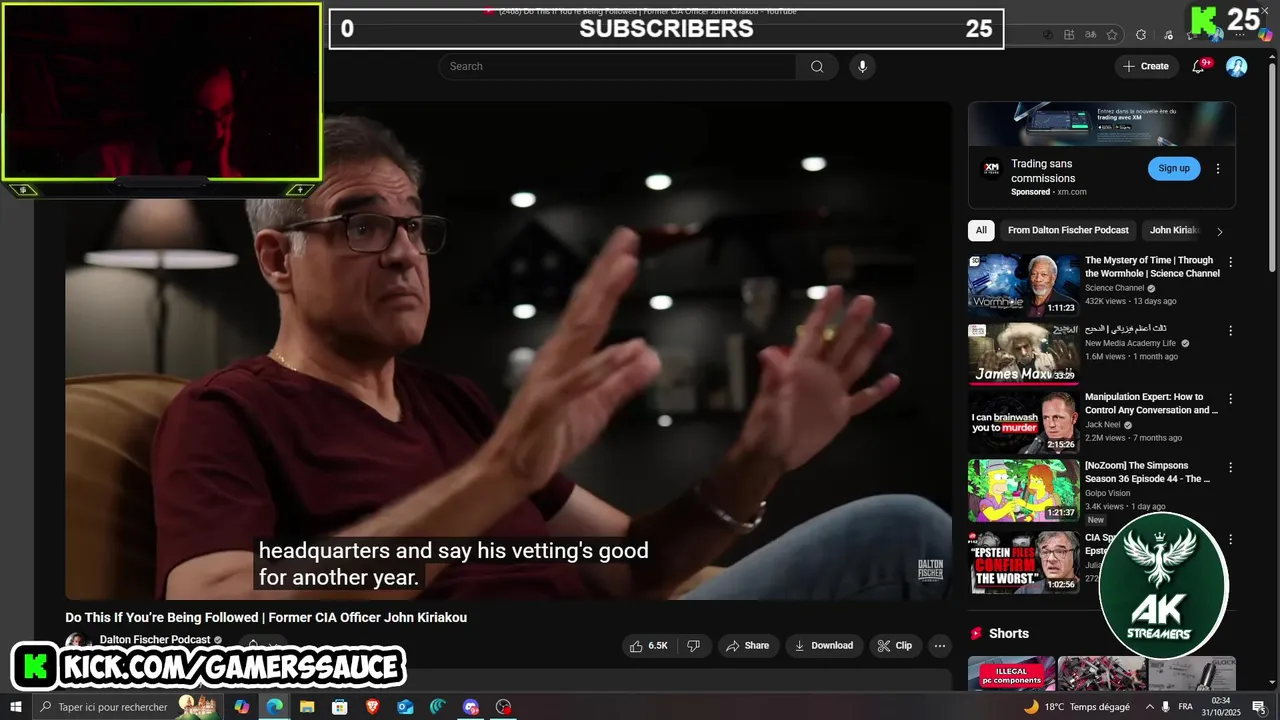Viewport: 1280px width, 720px height.
Task: Open the James Maxwell Arabic video thumbnail
Action: tap(1023, 353)
